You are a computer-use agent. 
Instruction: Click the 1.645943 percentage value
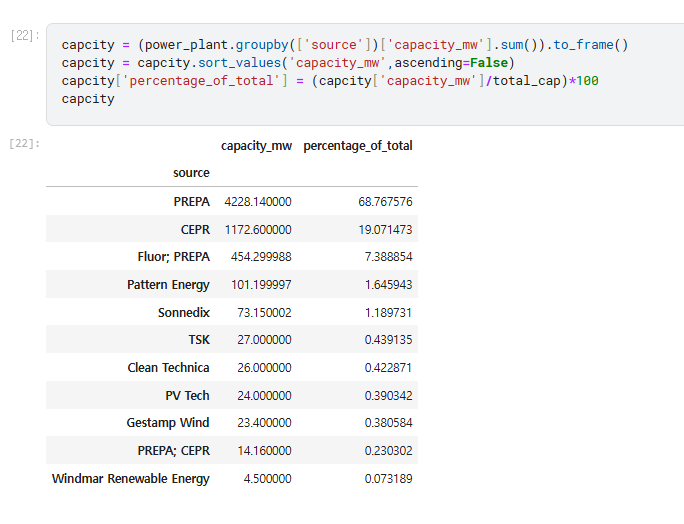[x=388, y=285]
